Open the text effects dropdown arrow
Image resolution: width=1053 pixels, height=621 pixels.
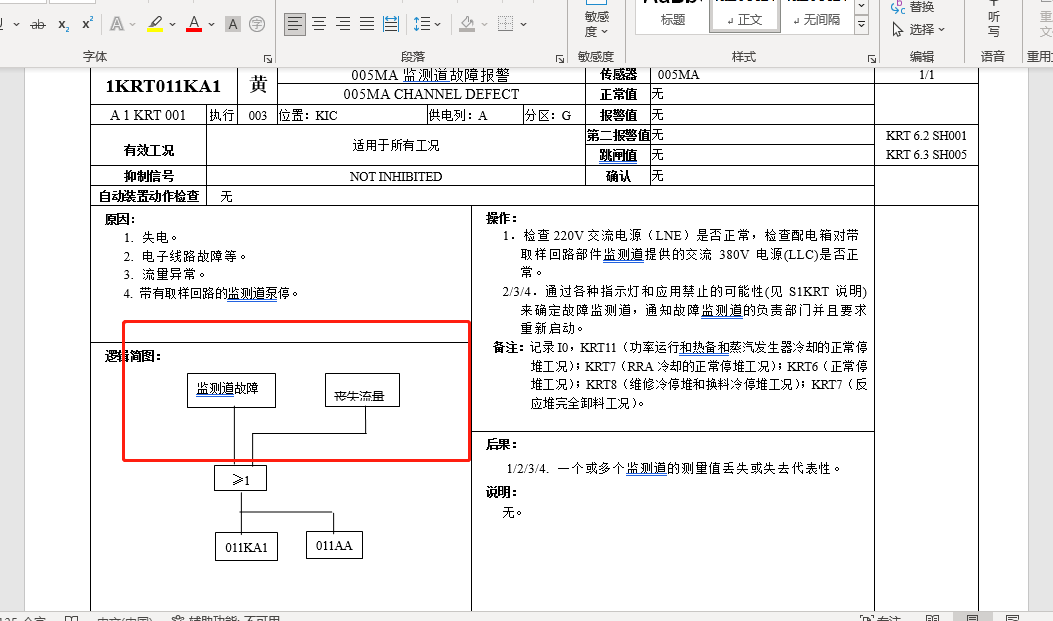[x=133, y=24]
